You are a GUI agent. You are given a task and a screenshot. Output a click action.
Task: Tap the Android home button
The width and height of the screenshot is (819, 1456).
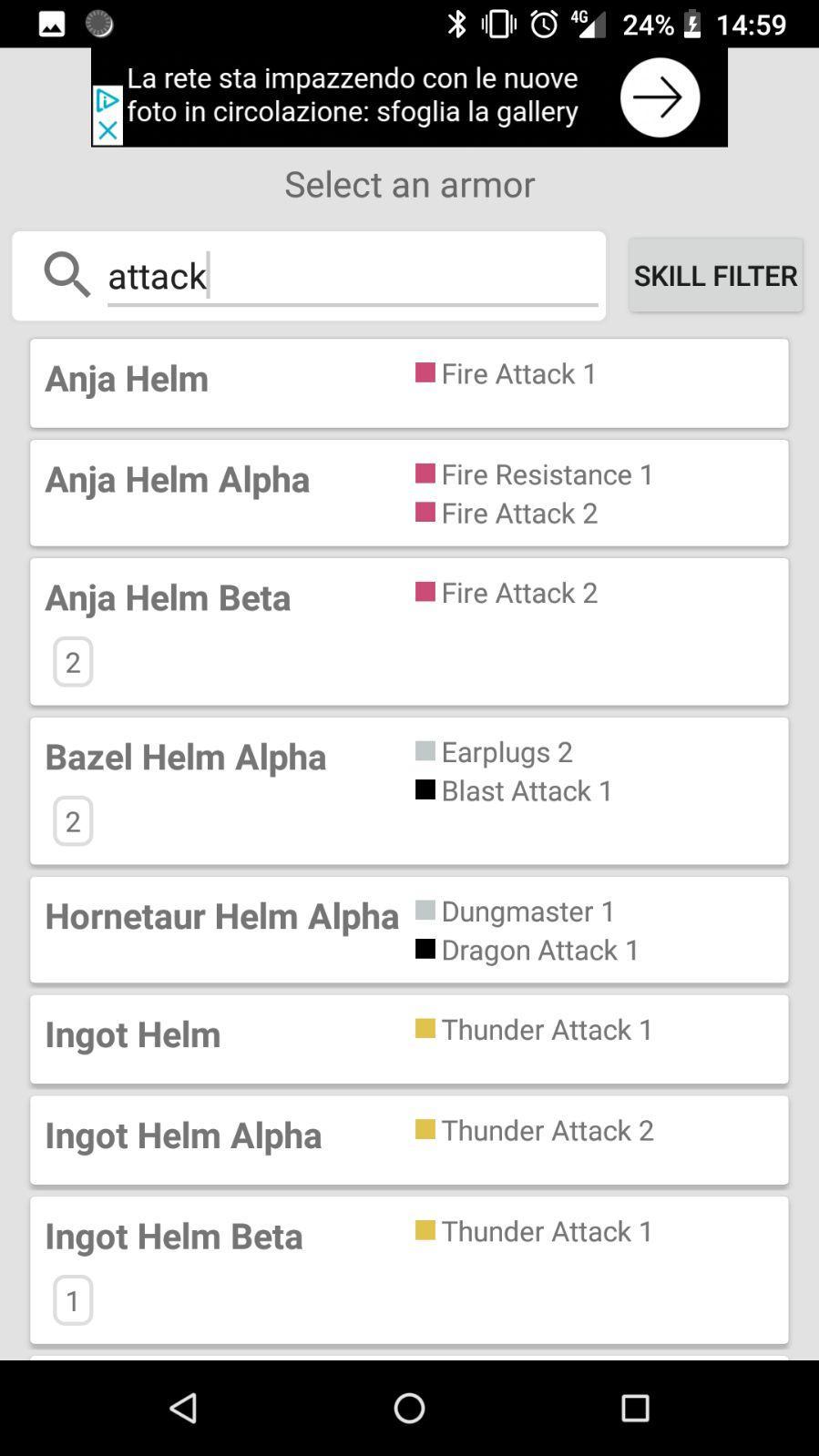click(x=409, y=1407)
